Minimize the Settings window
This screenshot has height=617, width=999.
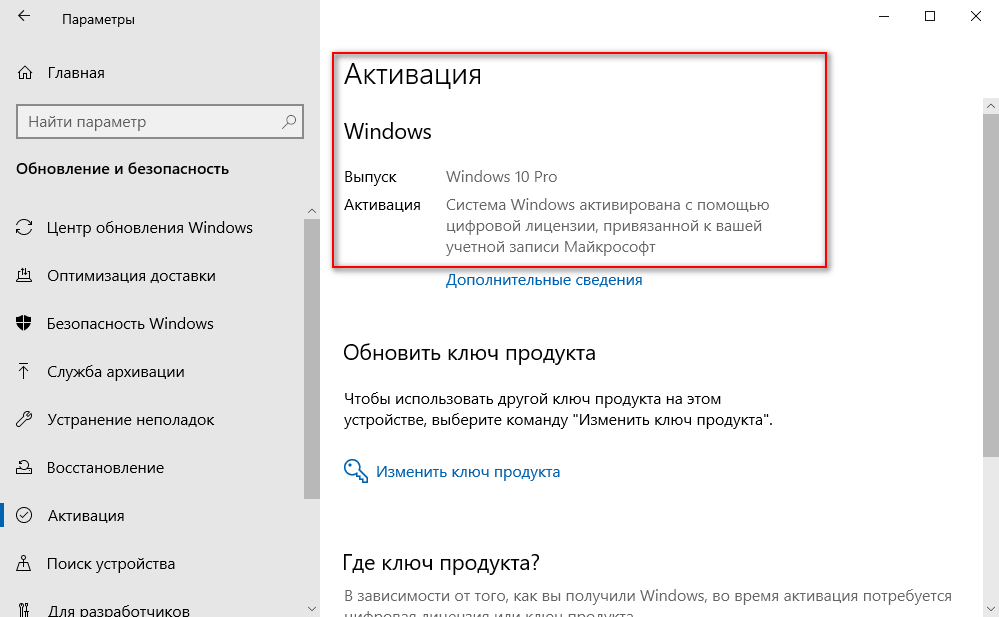click(x=884, y=17)
